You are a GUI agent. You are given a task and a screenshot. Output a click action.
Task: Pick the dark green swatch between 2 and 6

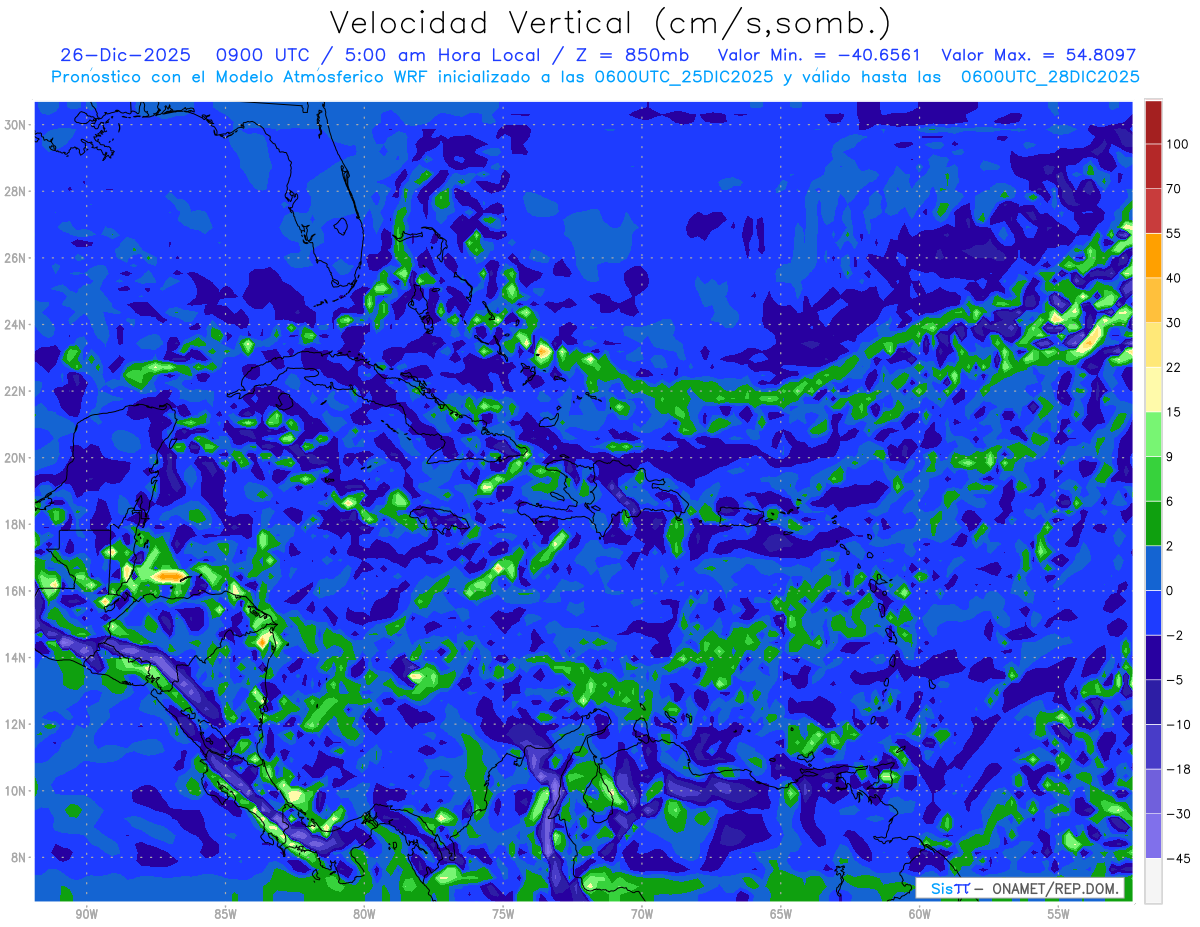click(1153, 524)
